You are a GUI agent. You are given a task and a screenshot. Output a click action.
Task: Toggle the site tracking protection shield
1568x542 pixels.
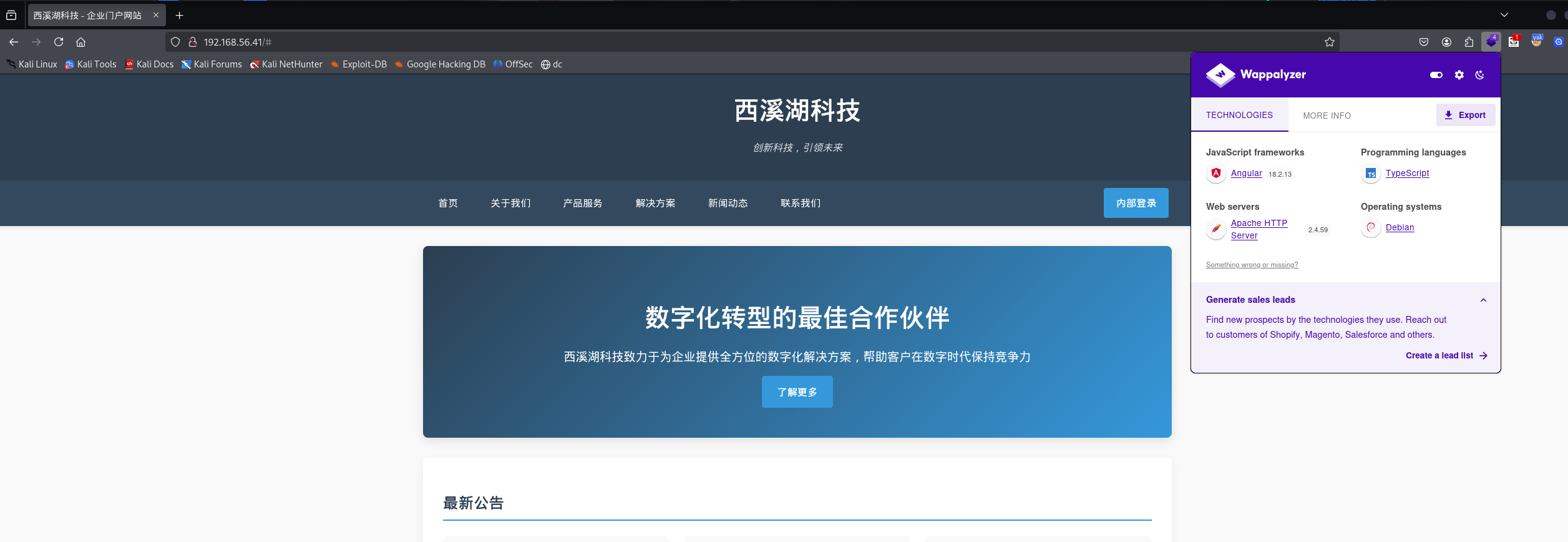pyautogui.click(x=175, y=42)
